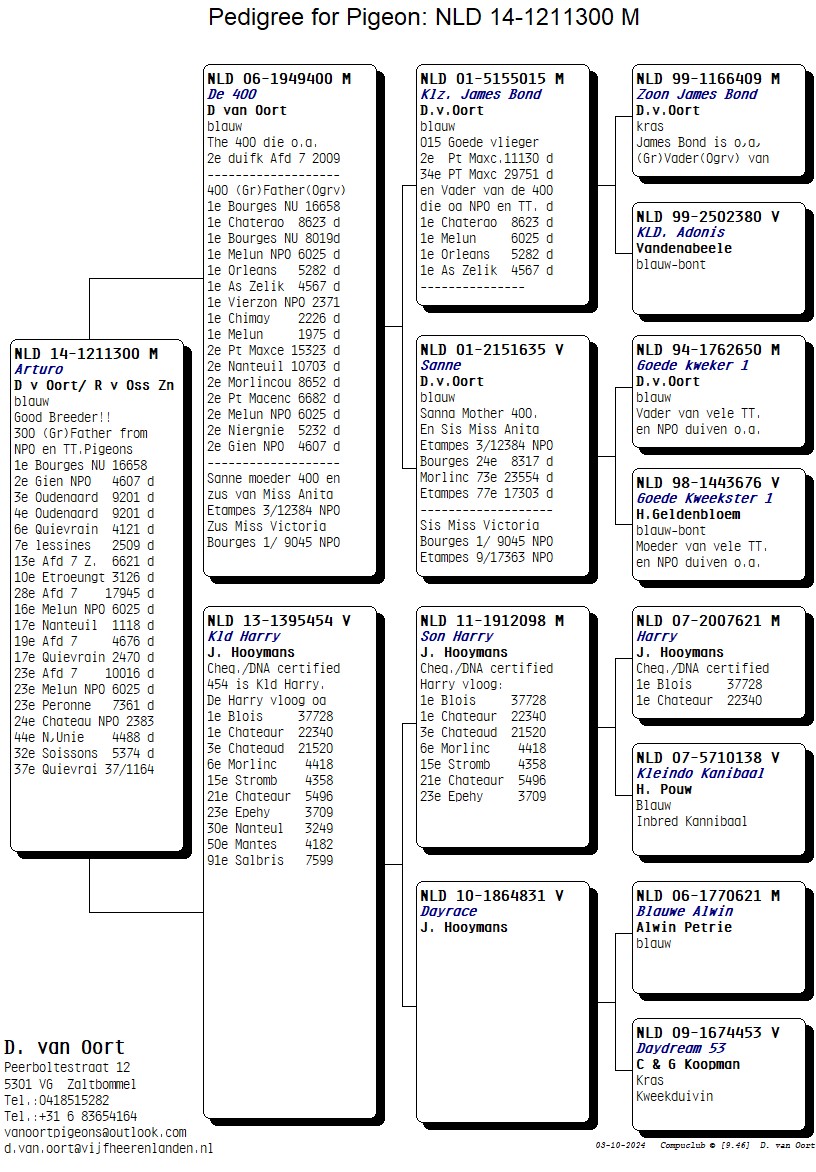Click the d.van.oort@vijfheerenlanden.nl email address
The height and width of the screenshot is (1172, 816).
108,1148
